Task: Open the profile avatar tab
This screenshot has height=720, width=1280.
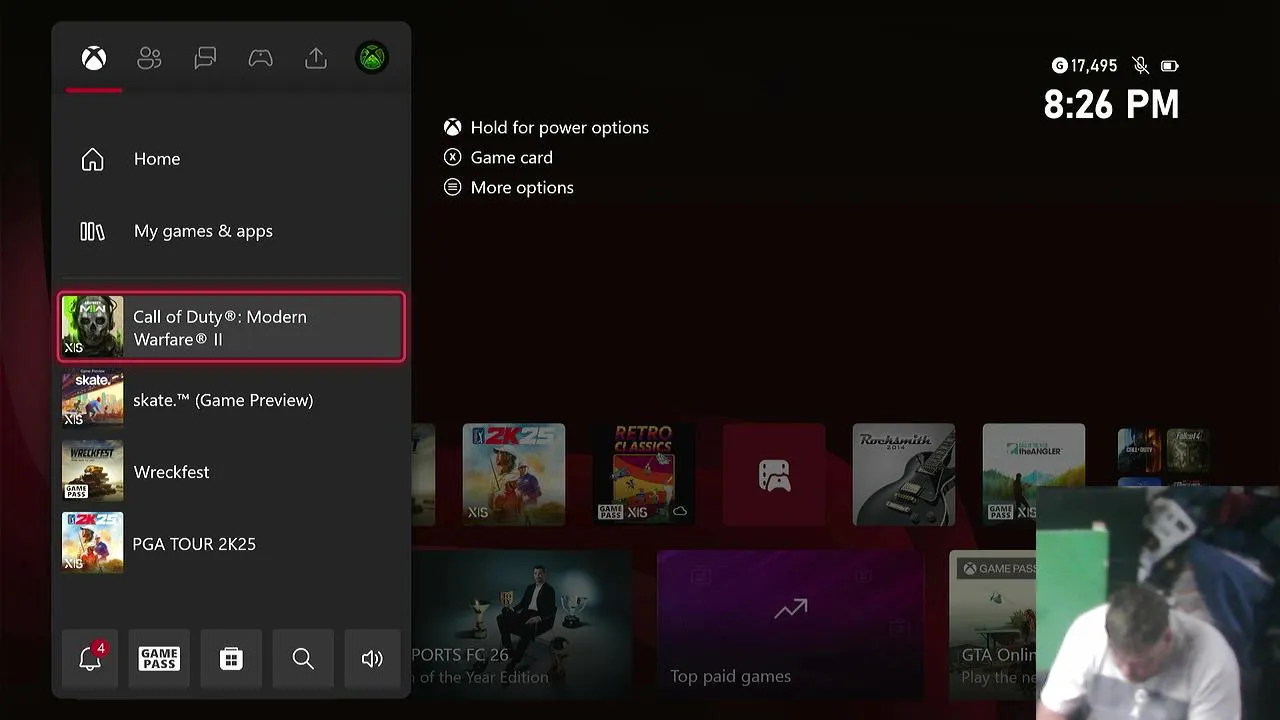Action: coord(372,58)
